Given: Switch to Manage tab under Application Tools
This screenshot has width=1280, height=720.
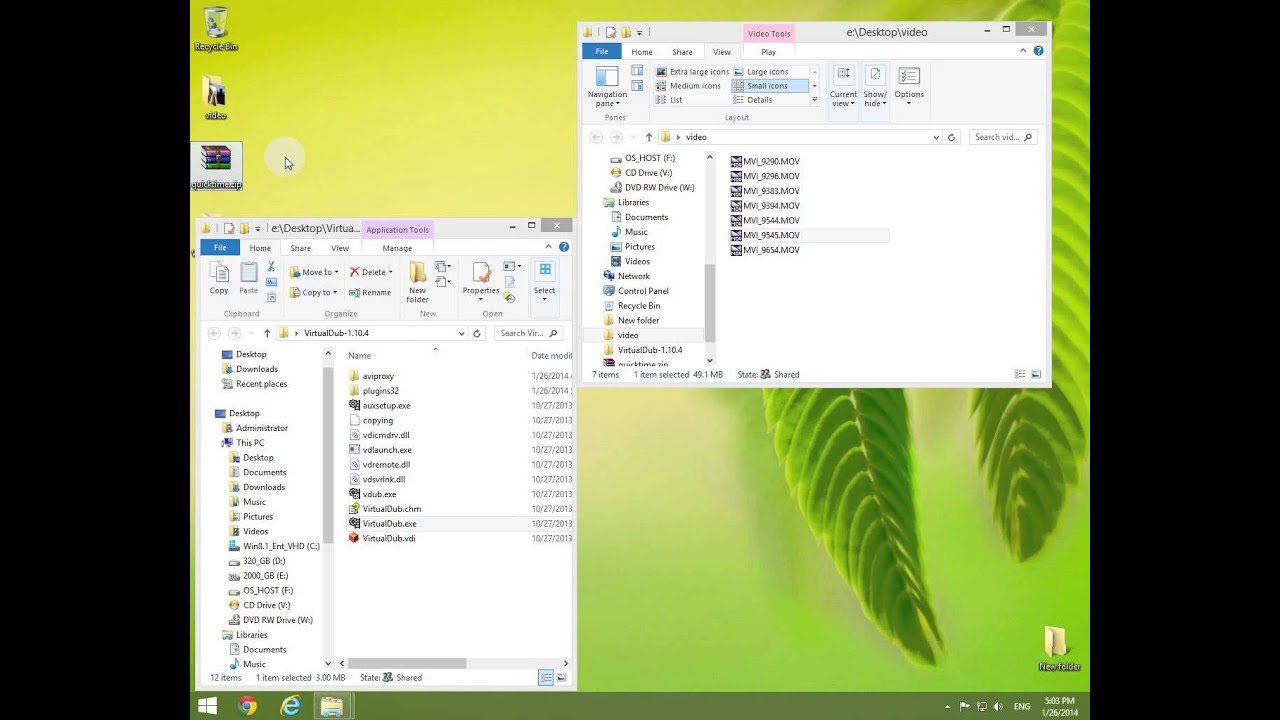Looking at the screenshot, I should (397, 248).
